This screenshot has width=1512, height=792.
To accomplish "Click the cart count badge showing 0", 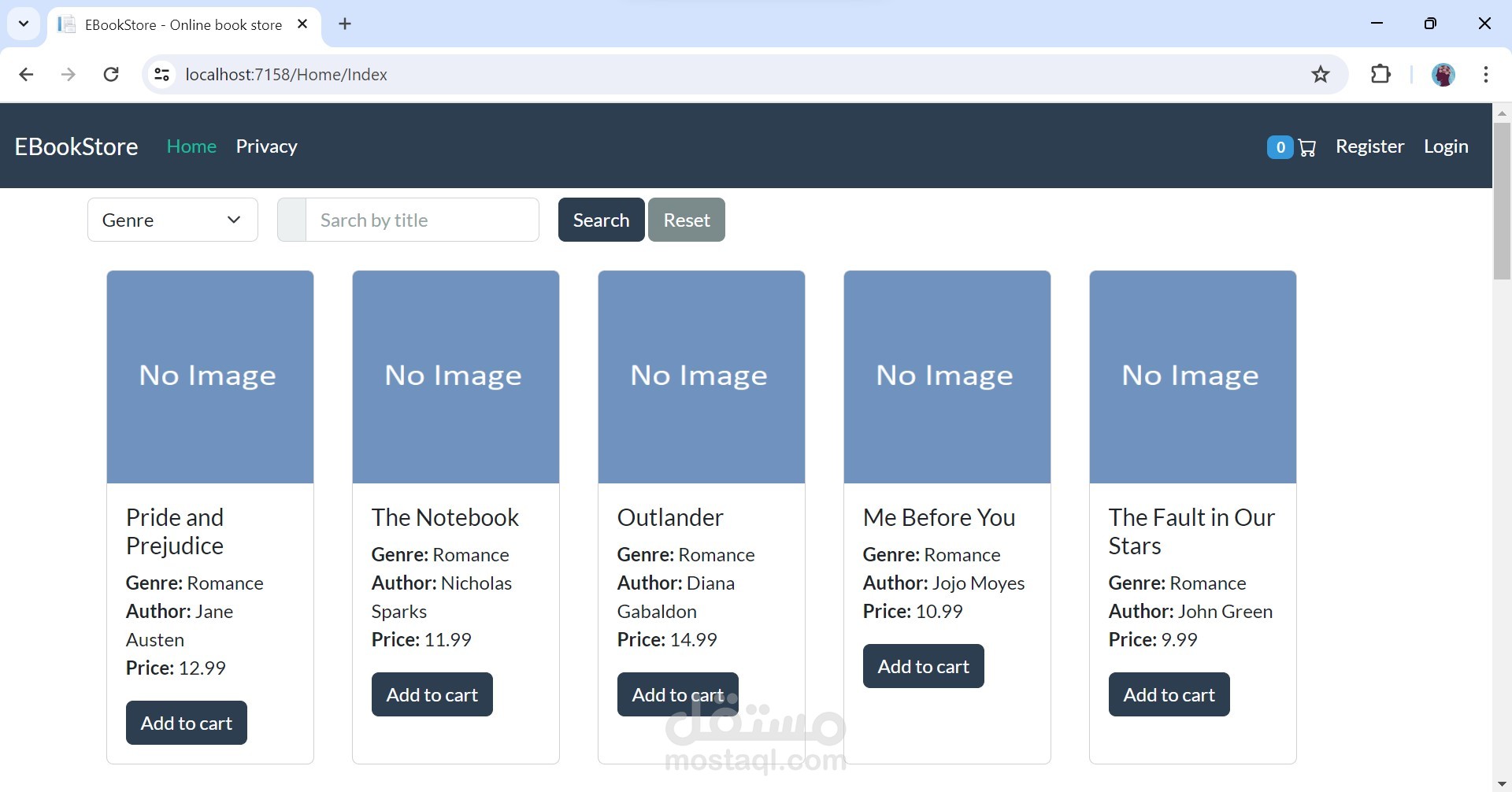I will coord(1280,147).
